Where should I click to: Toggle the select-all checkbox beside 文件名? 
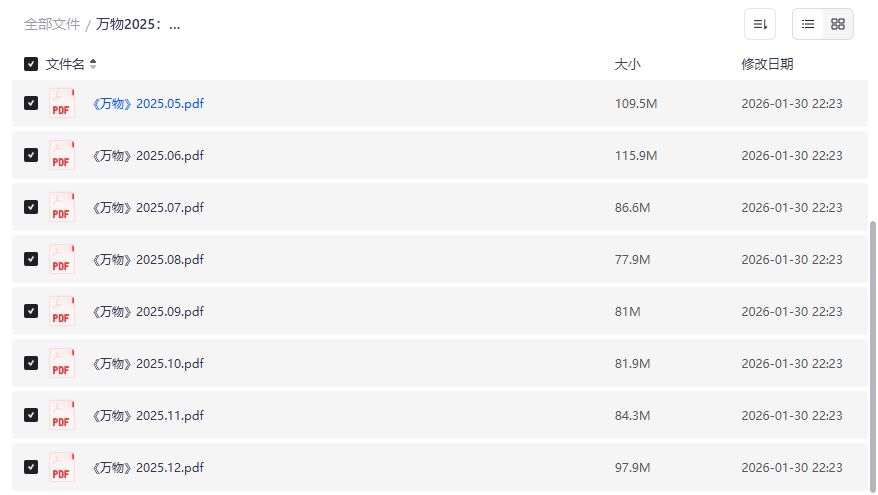[31, 64]
